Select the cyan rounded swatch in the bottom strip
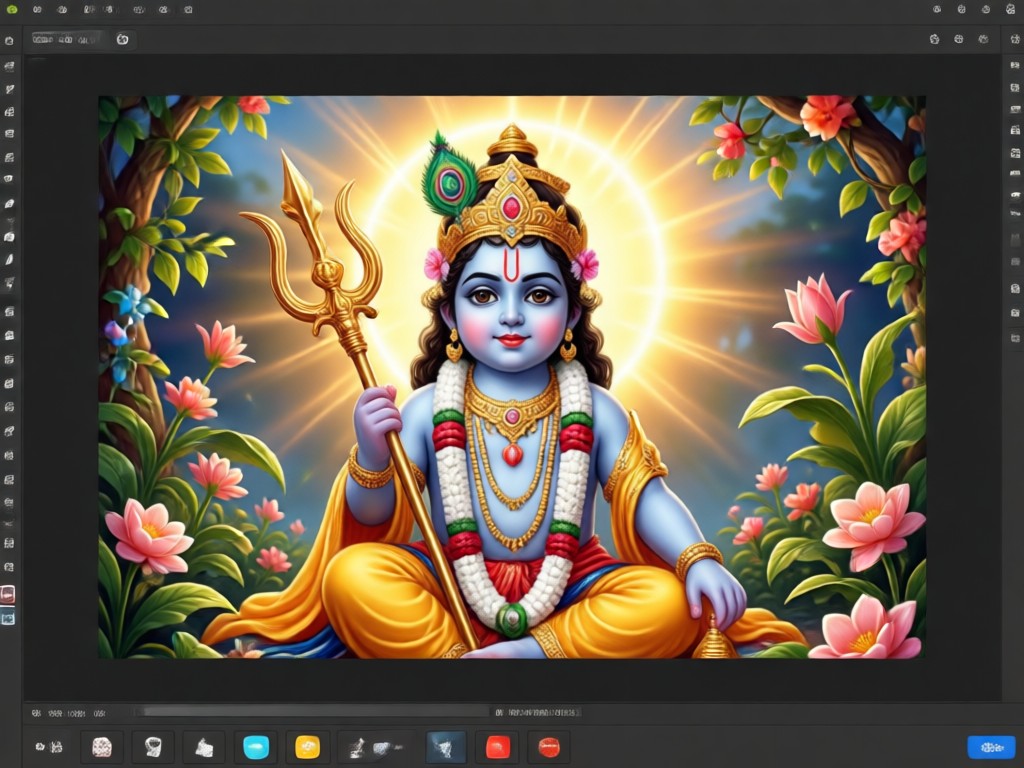 pyautogui.click(x=256, y=746)
